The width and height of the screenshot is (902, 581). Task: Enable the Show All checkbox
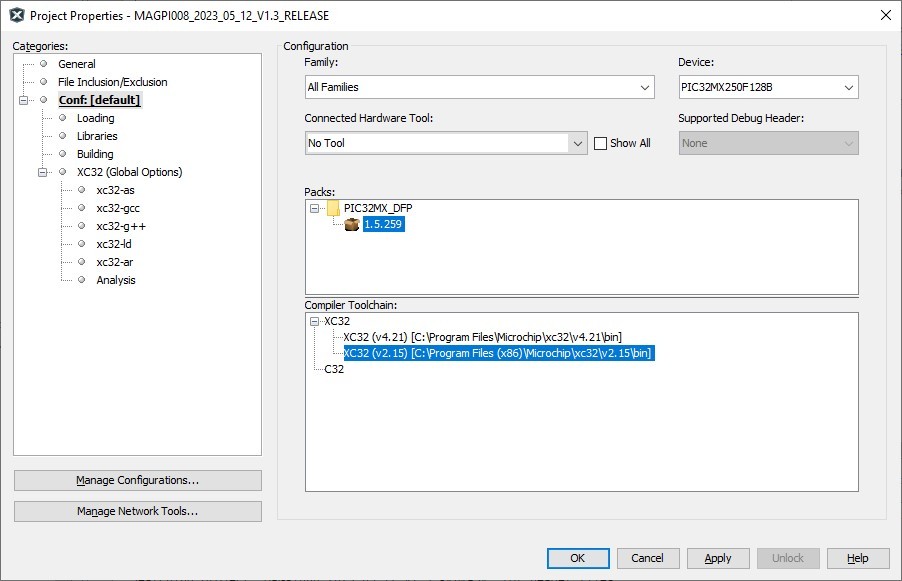[x=600, y=143]
